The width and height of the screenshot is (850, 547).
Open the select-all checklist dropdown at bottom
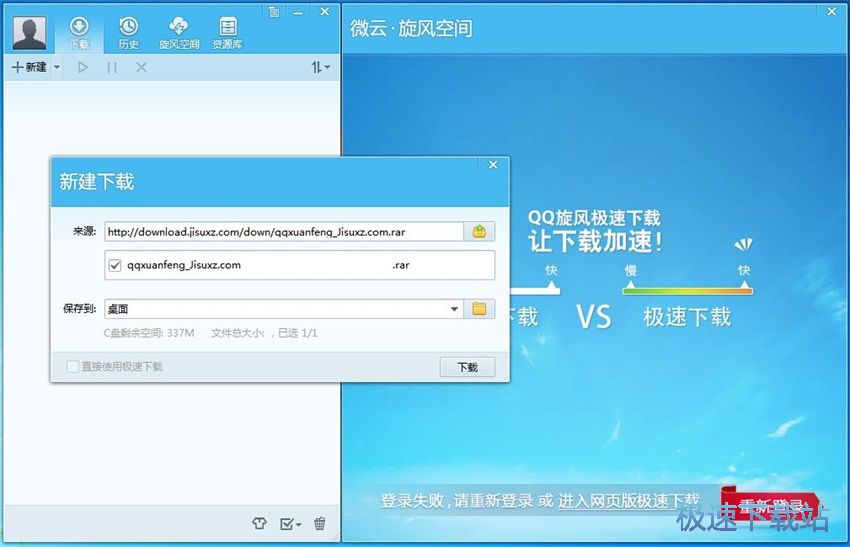(290, 524)
